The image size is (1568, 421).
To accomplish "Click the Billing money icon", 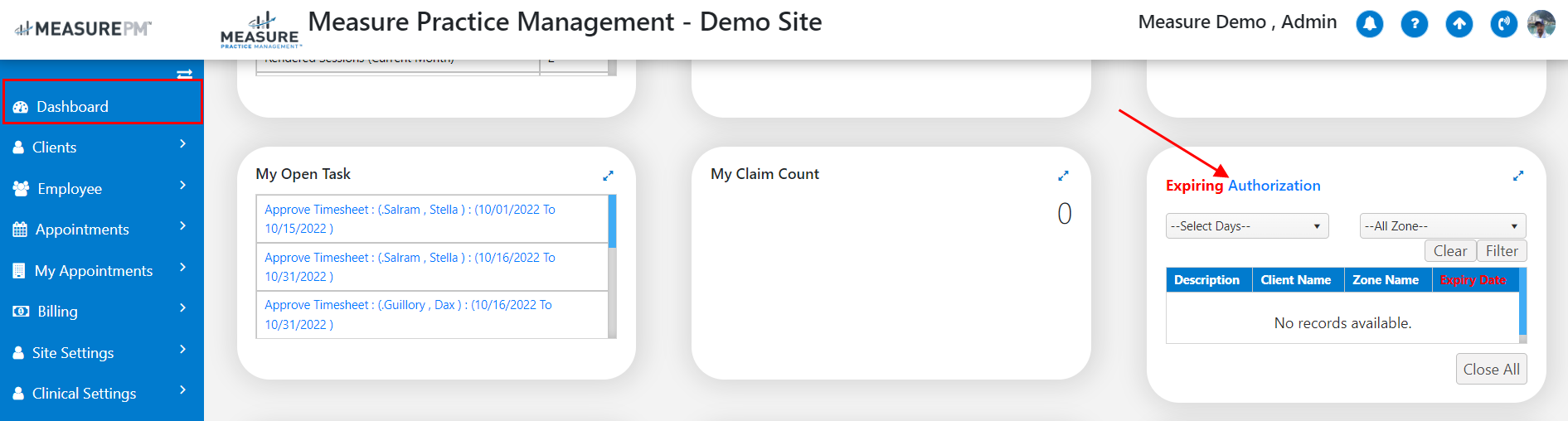I will coord(21,312).
